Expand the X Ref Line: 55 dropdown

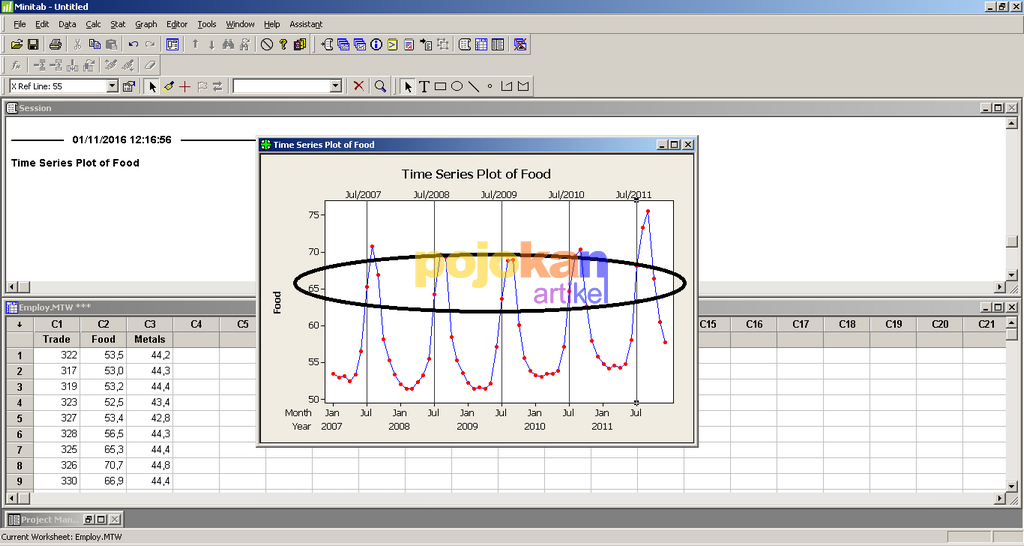112,87
